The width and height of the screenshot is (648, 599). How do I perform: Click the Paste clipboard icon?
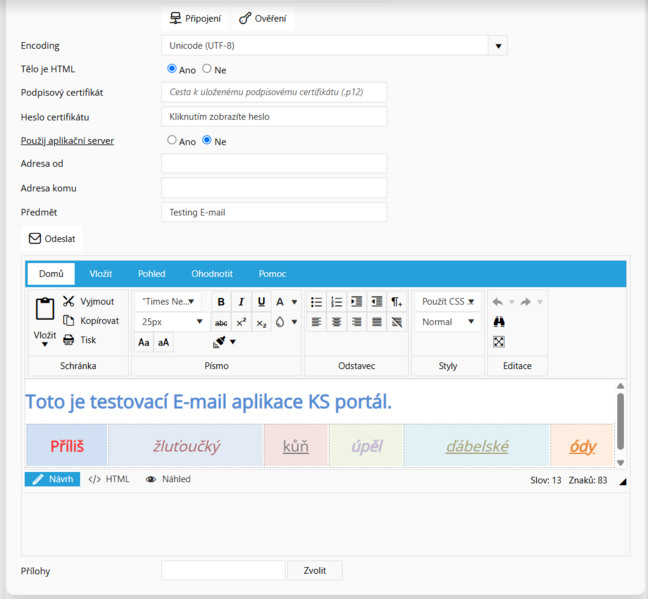[45, 308]
